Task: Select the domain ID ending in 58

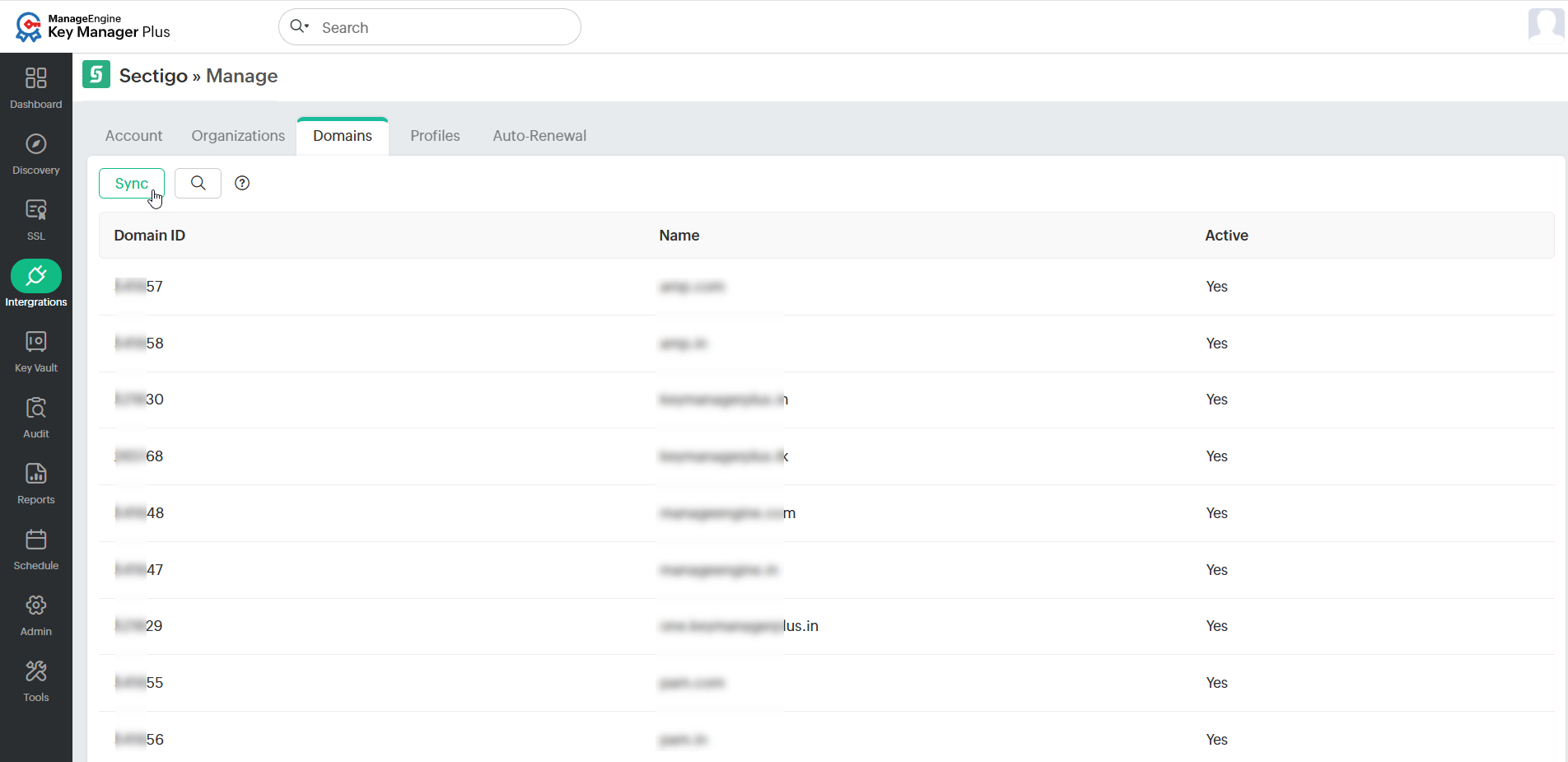Action: click(x=139, y=344)
